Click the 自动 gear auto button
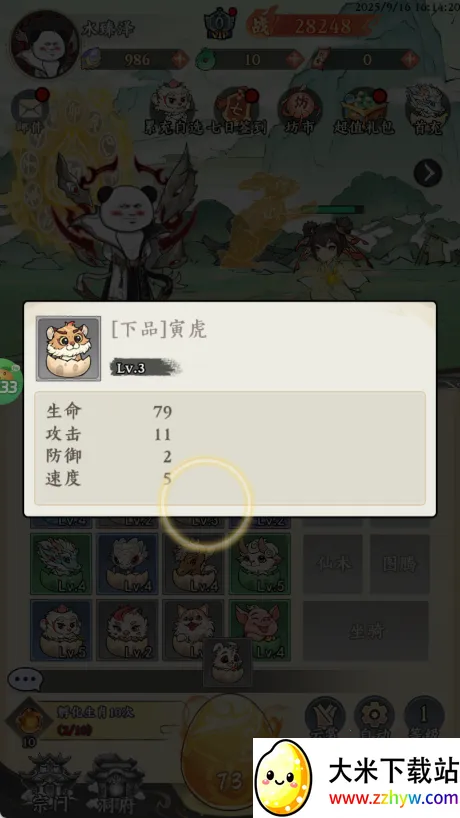The width and height of the screenshot is (460, 818). click(x=374, y=717)
